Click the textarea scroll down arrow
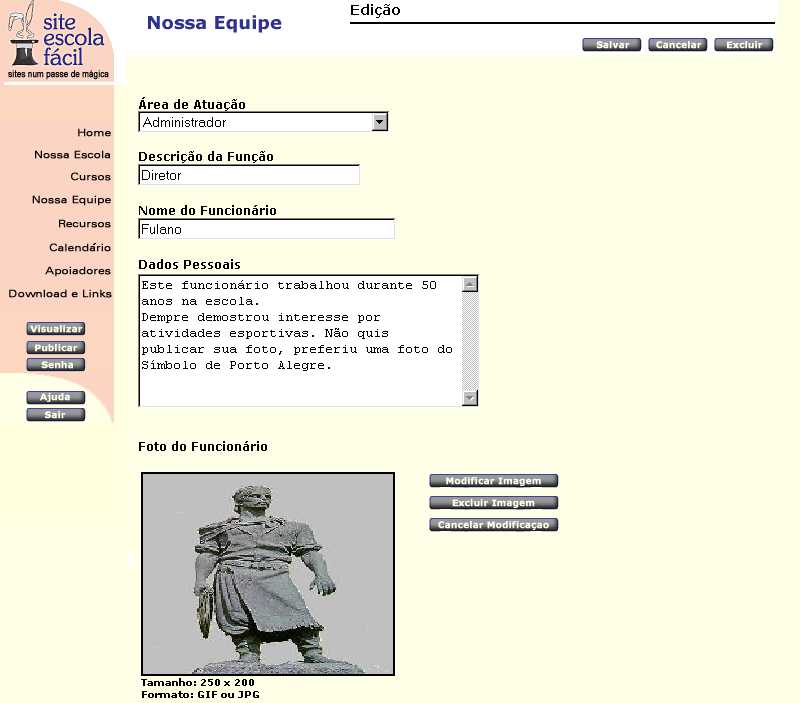The image size is (800, 703). pos(469,397)
